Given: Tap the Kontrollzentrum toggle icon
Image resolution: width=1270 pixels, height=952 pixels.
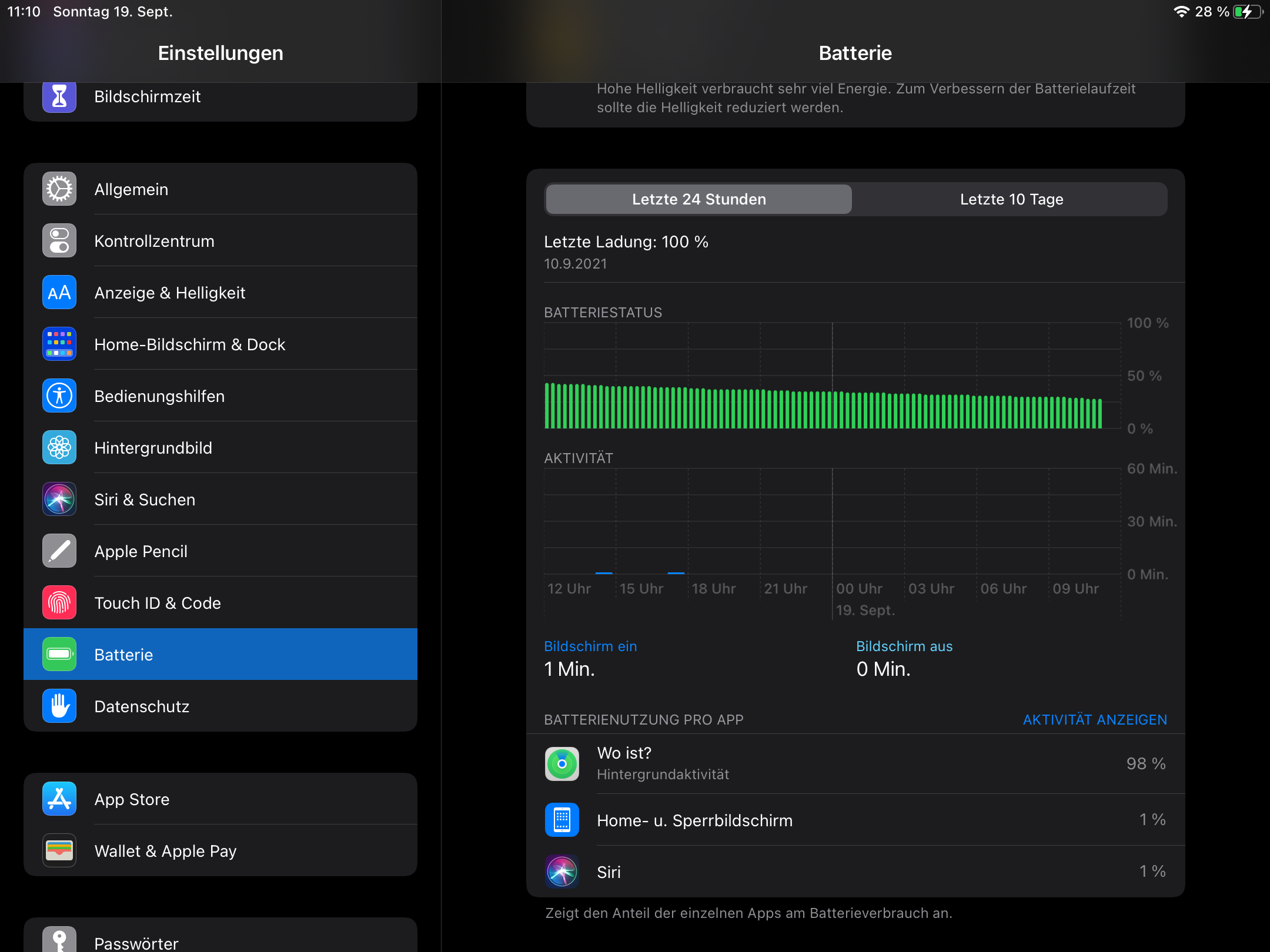Looking at the screenshot, I should coord(59,241).
